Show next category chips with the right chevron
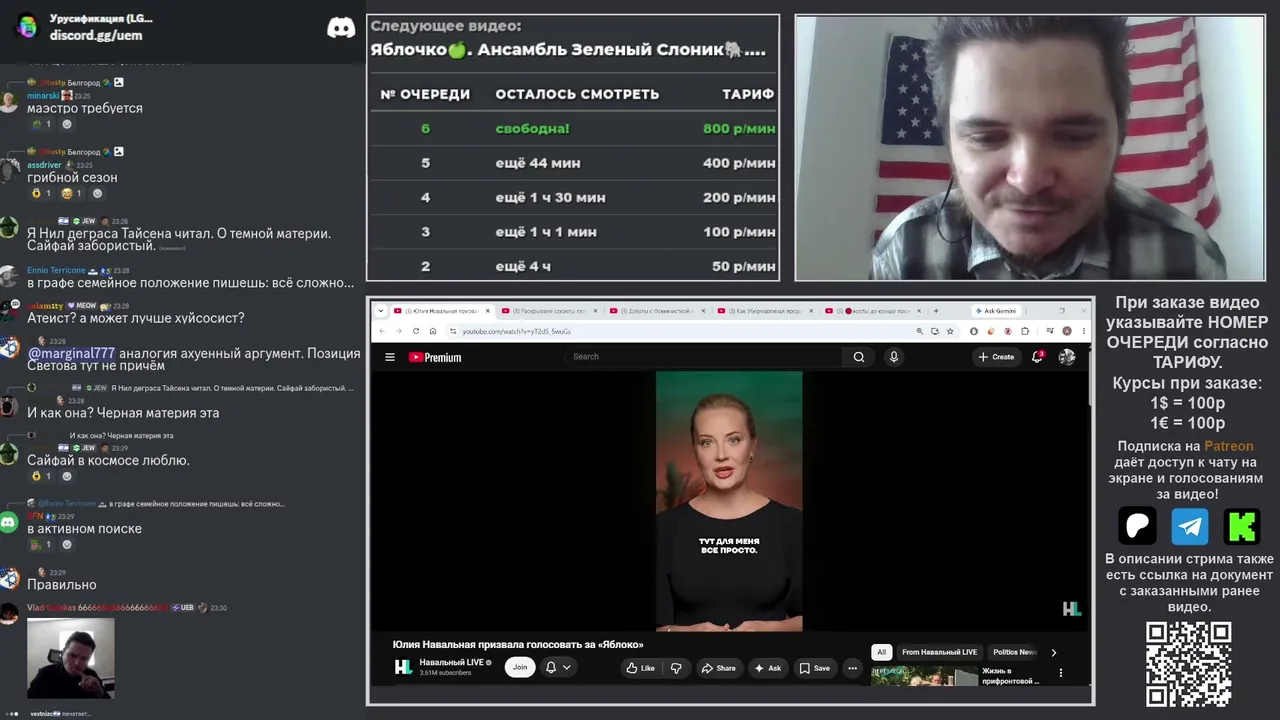Viewport: 1280px width, 720px height. pos(1053,652)
